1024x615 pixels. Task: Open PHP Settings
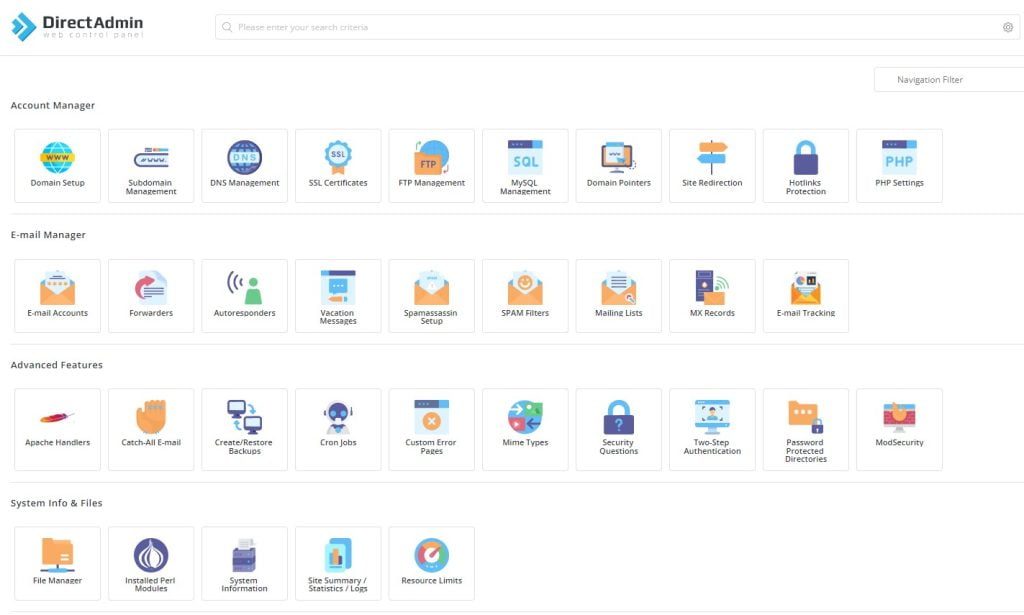pos(898,164)
